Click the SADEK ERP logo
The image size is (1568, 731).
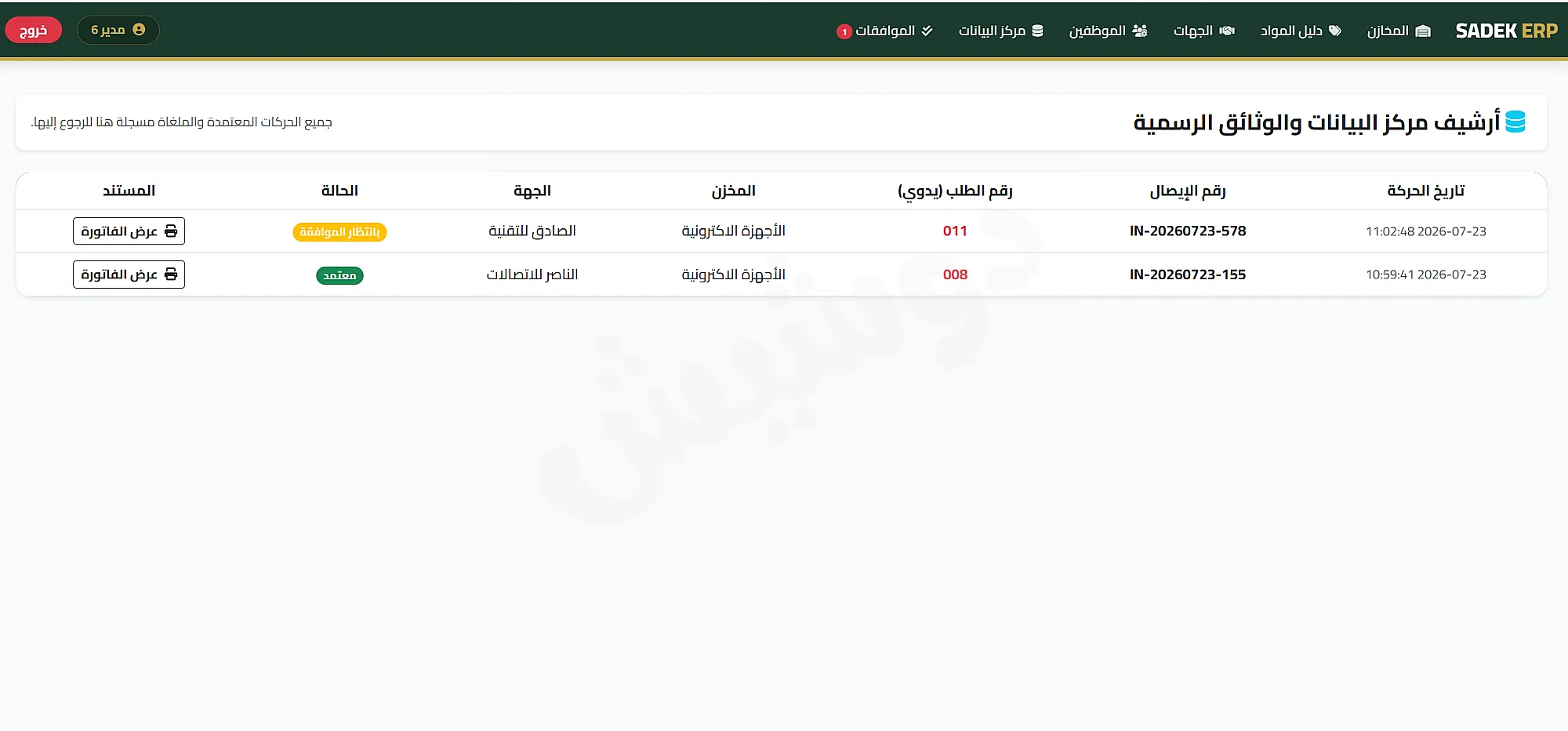pyautogui.click(x=1506, y=31)
